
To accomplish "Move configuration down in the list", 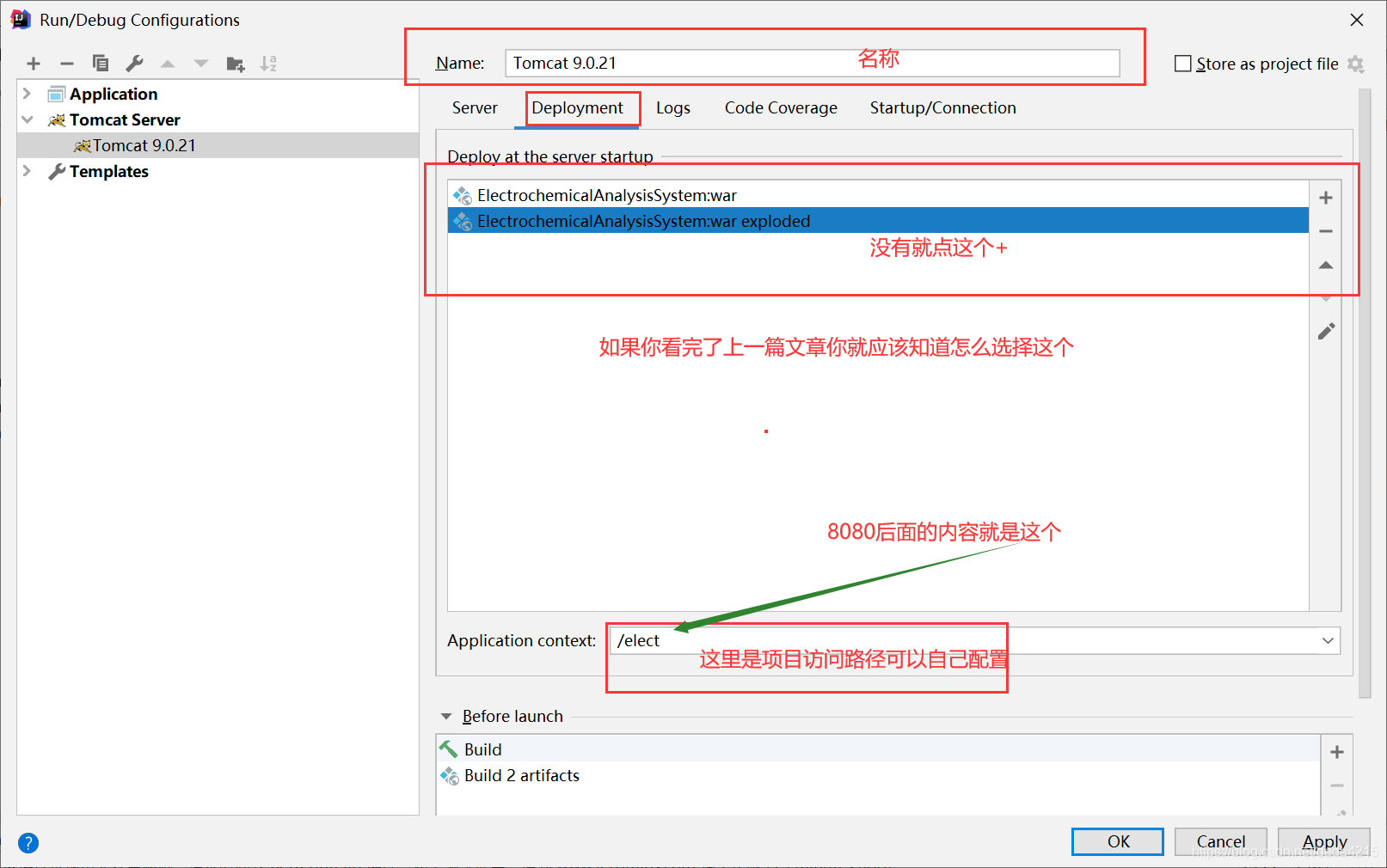I will 201,64.
